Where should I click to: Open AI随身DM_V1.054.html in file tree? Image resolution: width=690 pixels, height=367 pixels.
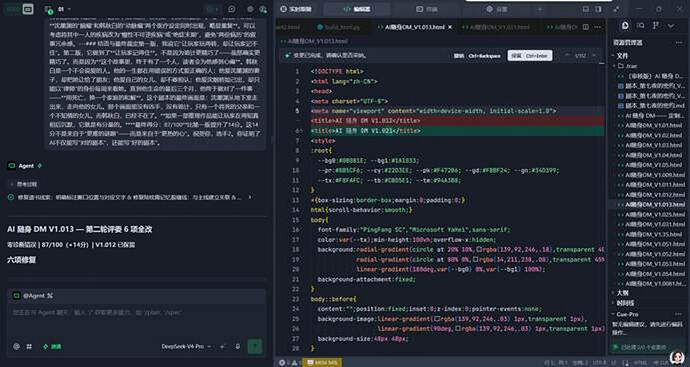coord(655,274)
